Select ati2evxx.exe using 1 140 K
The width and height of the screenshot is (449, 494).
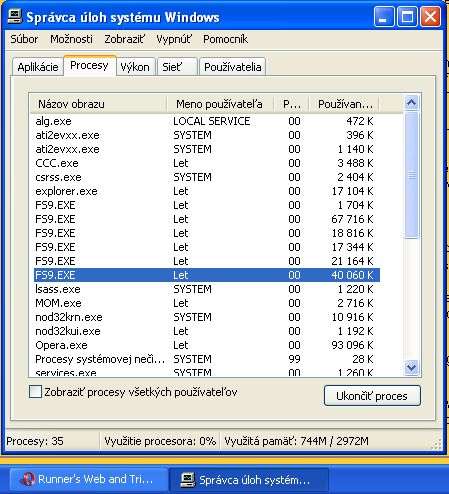pos(207,149)
